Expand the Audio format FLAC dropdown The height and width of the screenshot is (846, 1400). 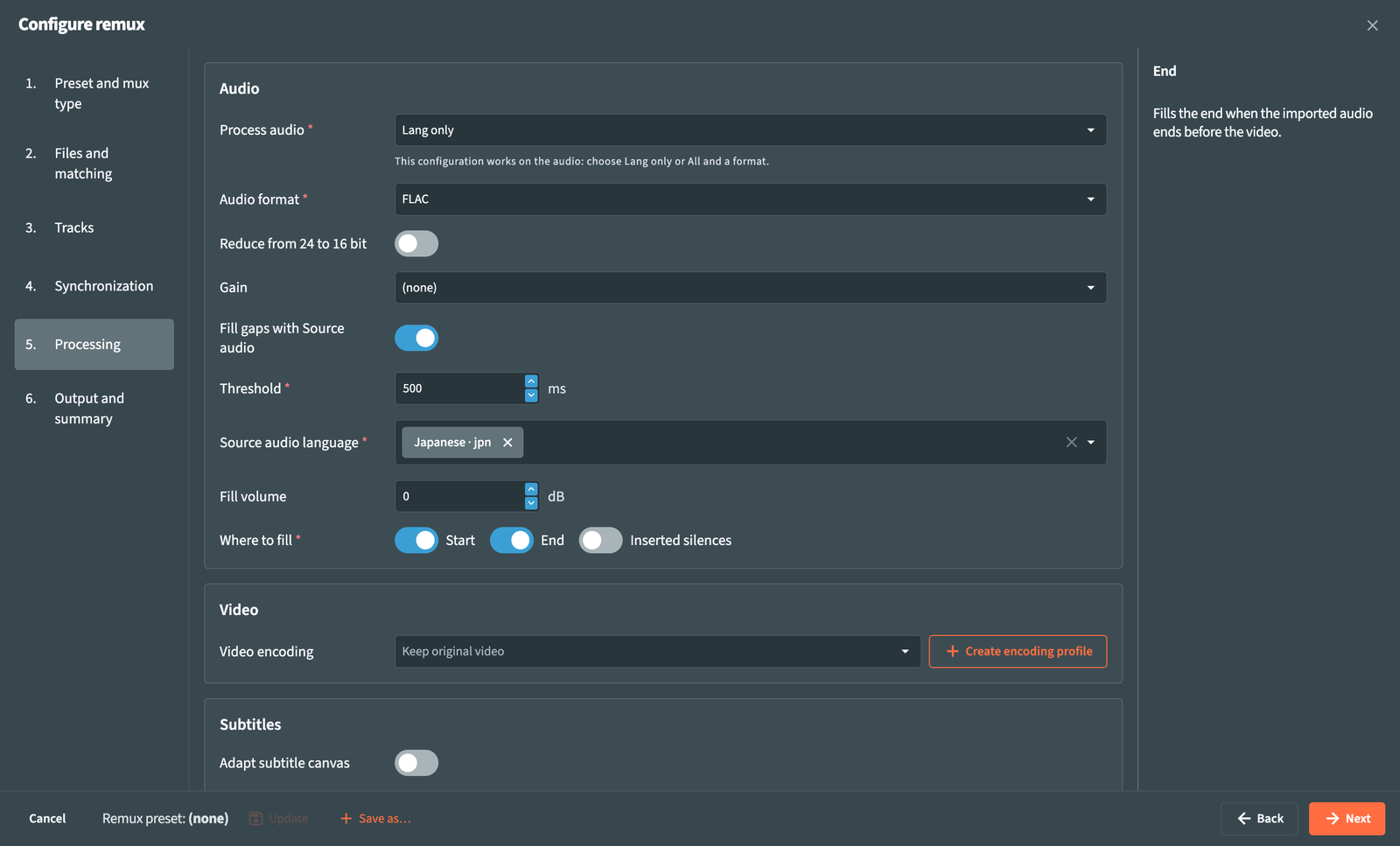point(750,199)
